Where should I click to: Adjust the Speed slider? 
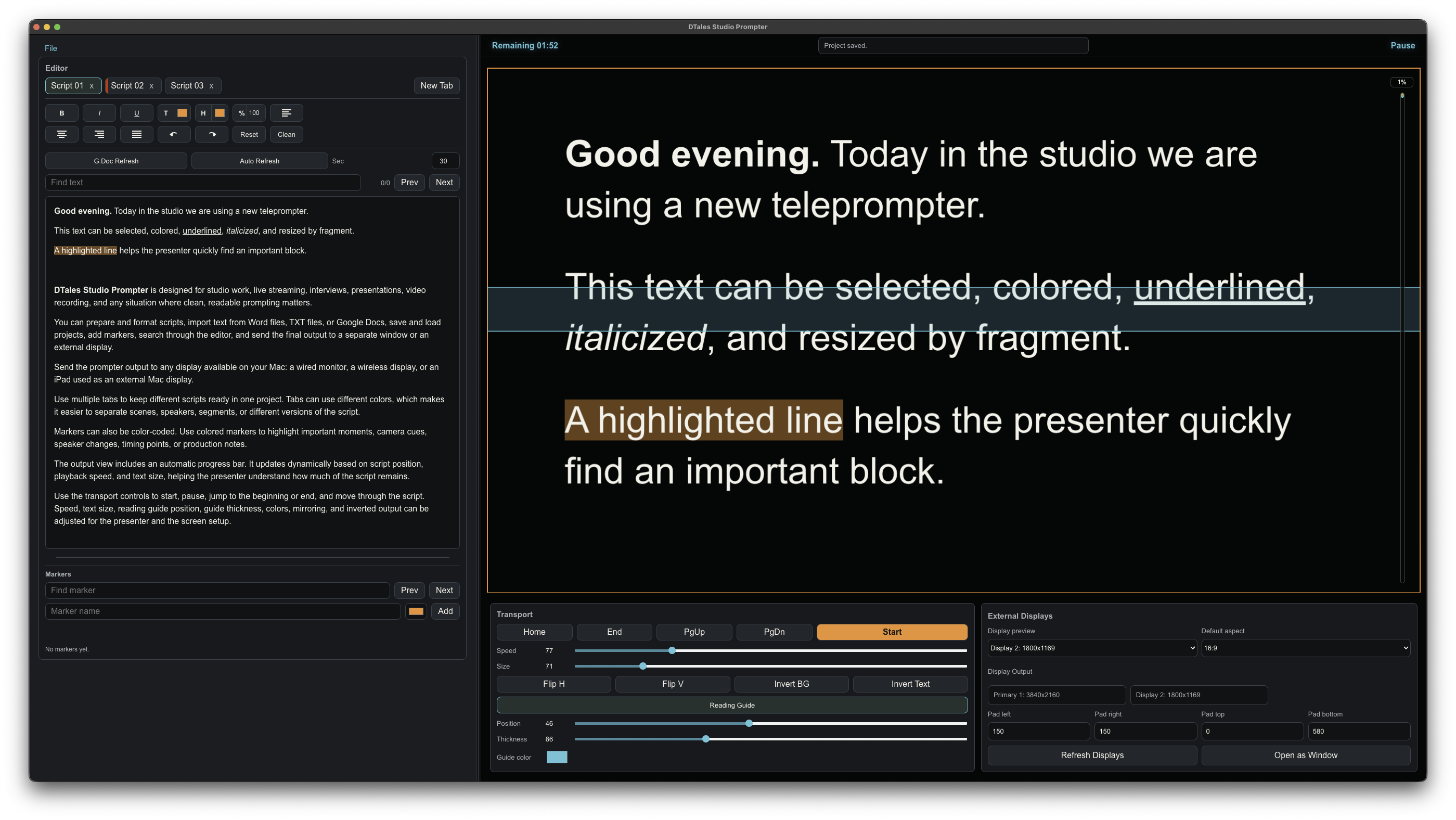771,651
